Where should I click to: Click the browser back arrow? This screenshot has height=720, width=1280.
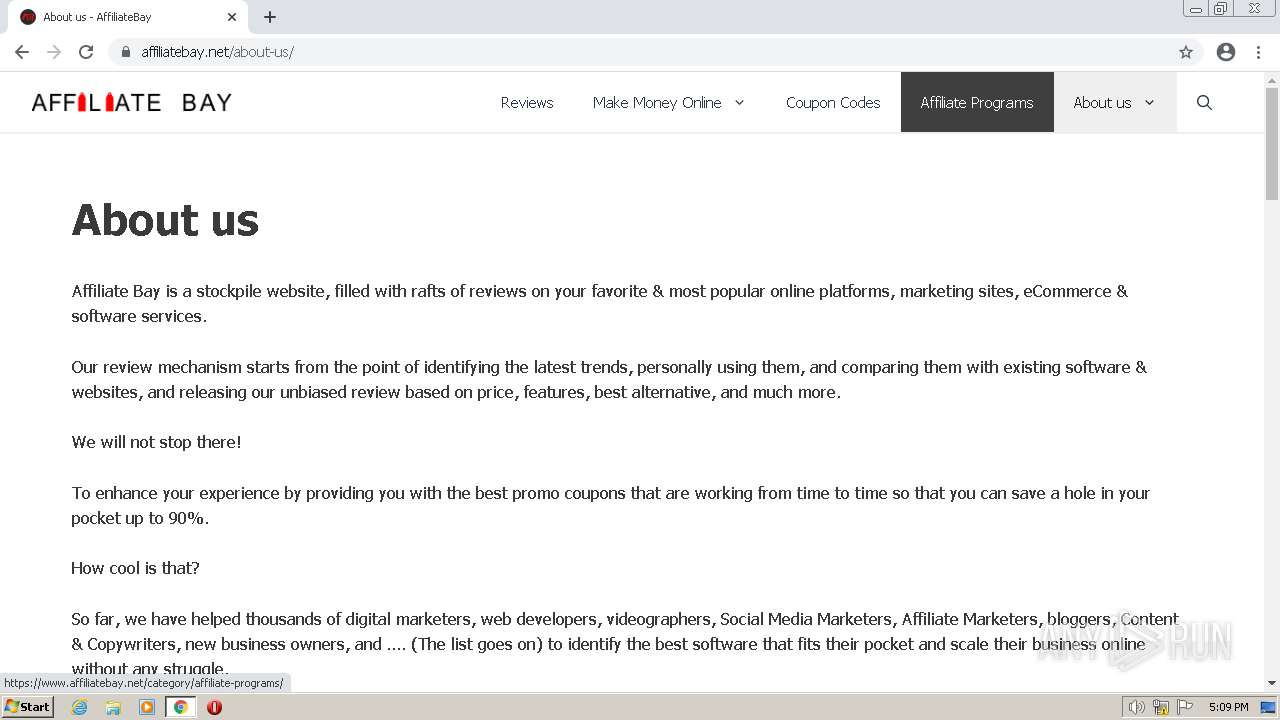click(22, 52)
